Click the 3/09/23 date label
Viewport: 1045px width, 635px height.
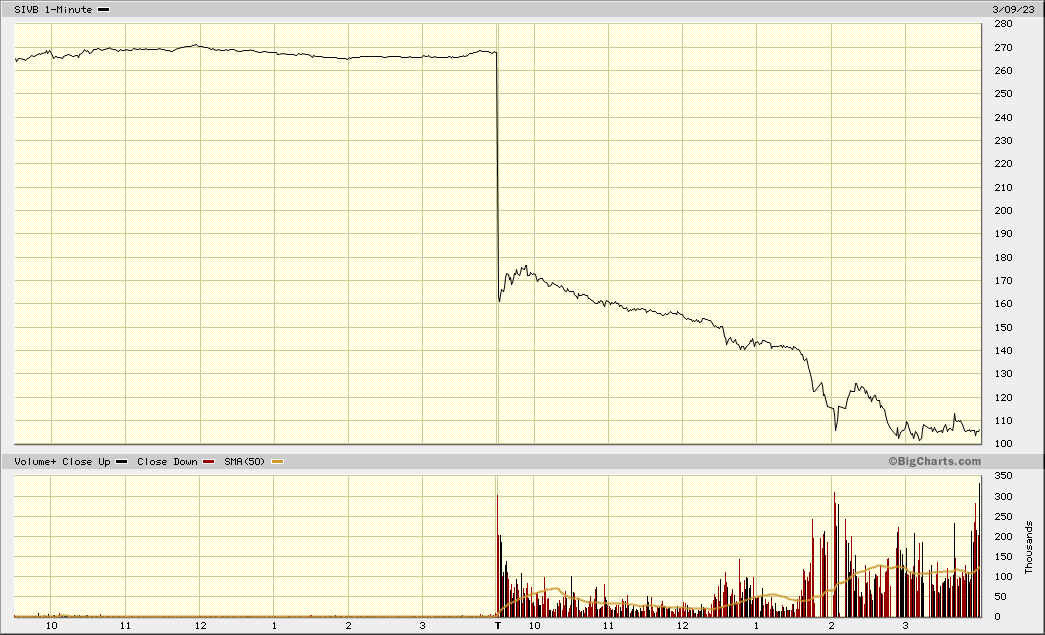coord(1013,9)
